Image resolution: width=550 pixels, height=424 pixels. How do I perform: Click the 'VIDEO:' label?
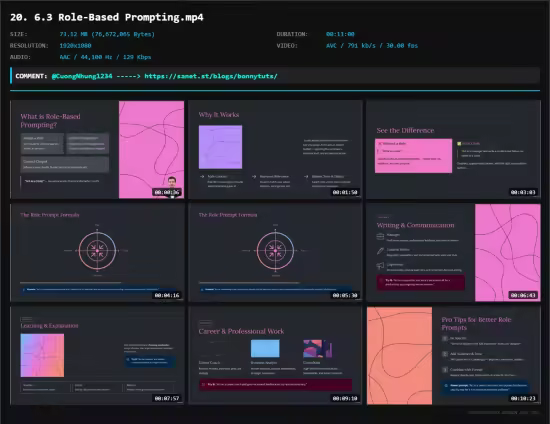click(x=287, y=46)
